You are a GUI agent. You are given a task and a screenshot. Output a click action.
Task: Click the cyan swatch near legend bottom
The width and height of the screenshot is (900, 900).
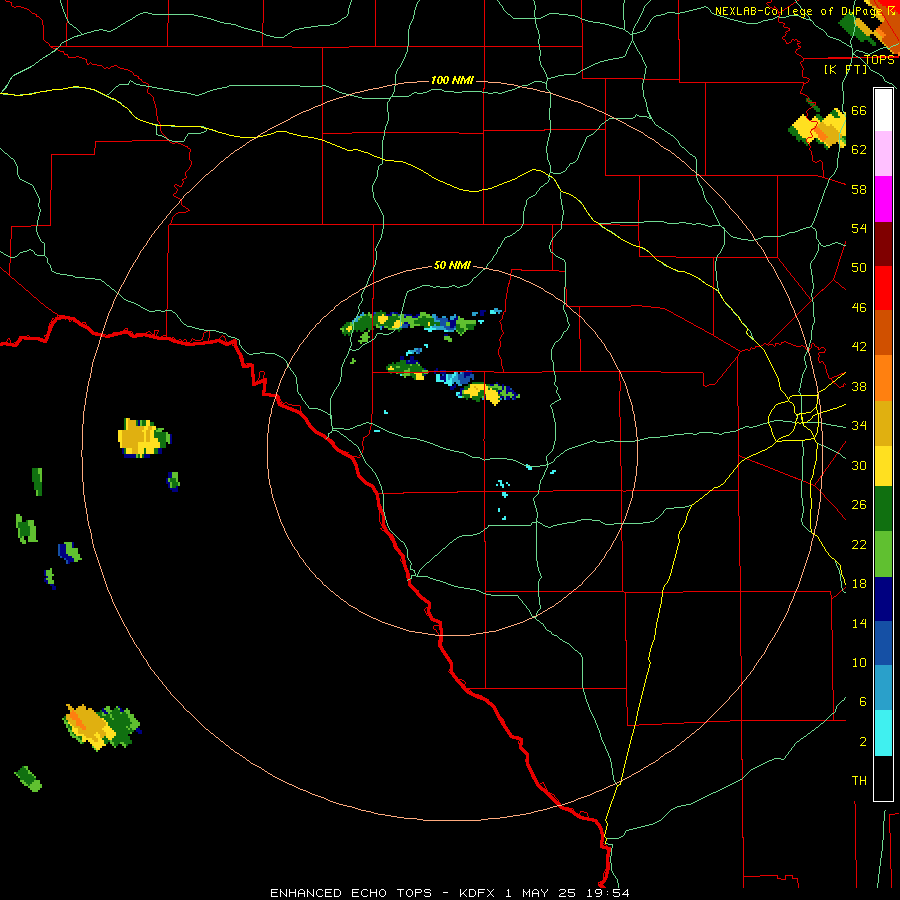pyautogui.click(x=883, y=734)
